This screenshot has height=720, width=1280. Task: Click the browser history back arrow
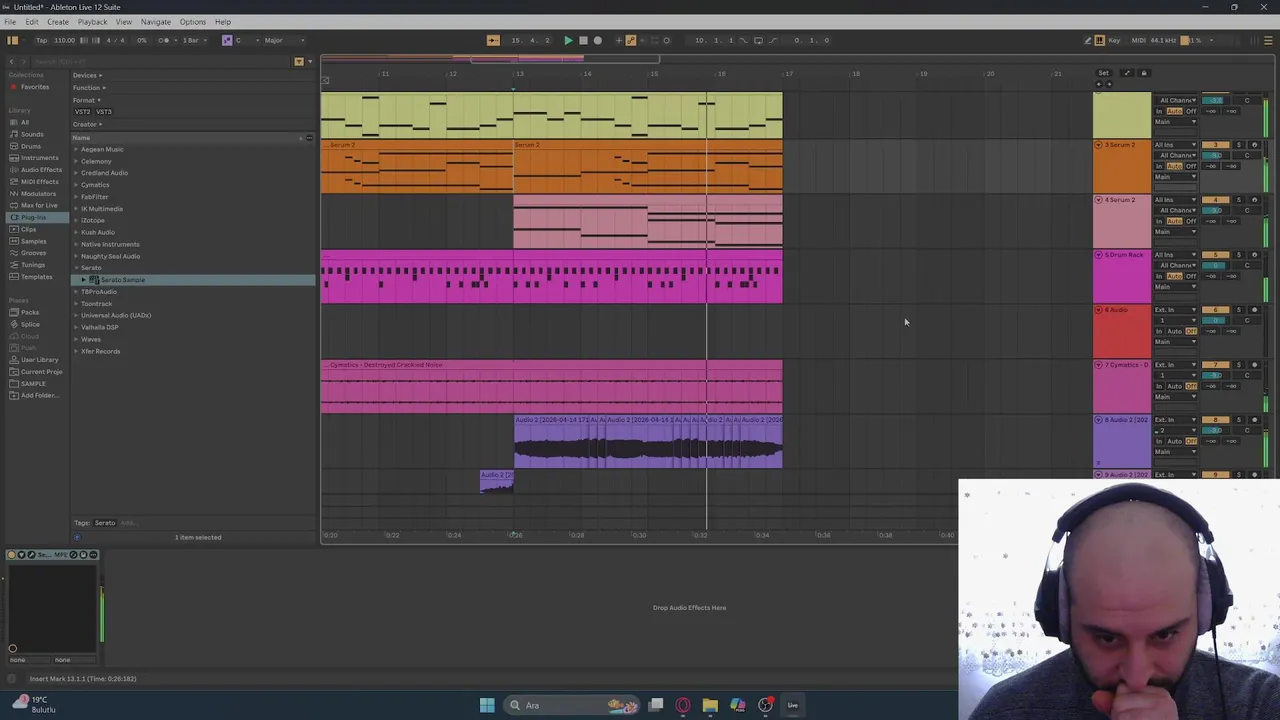tap(11, 61)
